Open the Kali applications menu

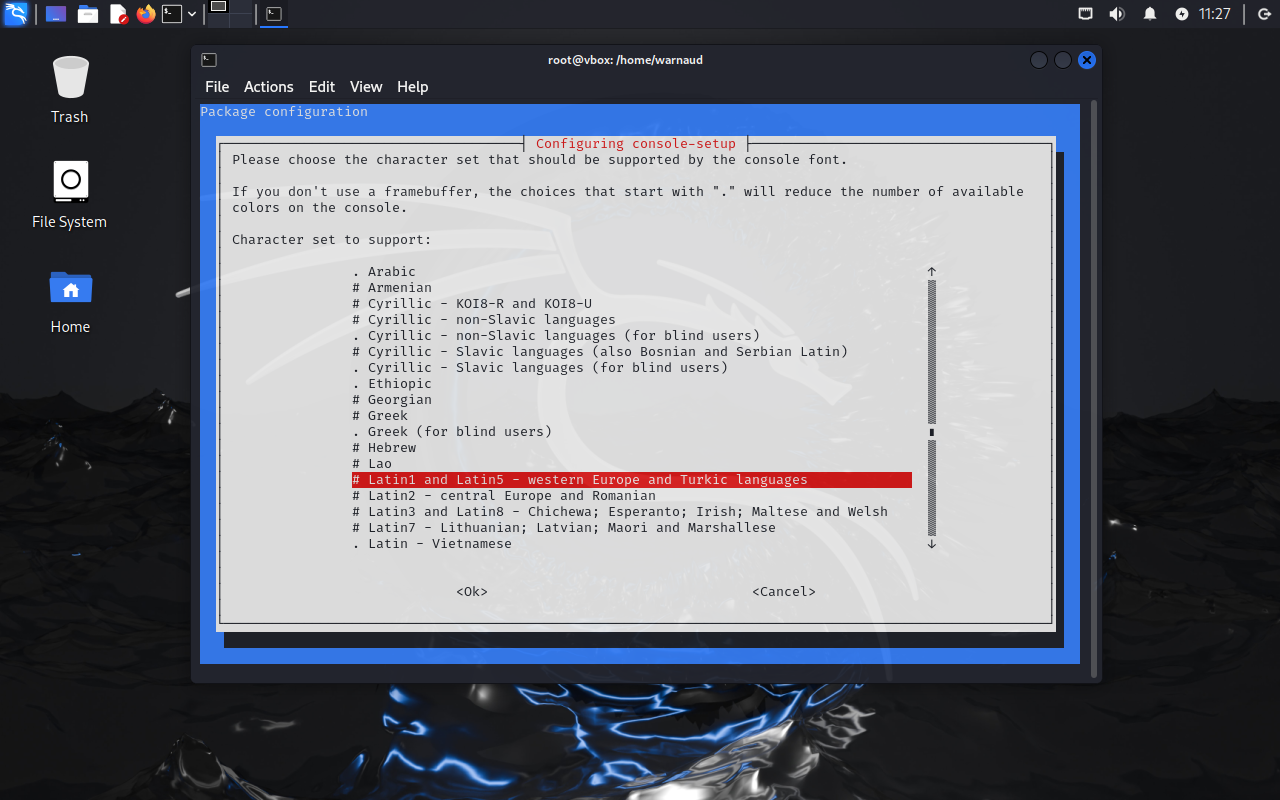tap(16, 14)
